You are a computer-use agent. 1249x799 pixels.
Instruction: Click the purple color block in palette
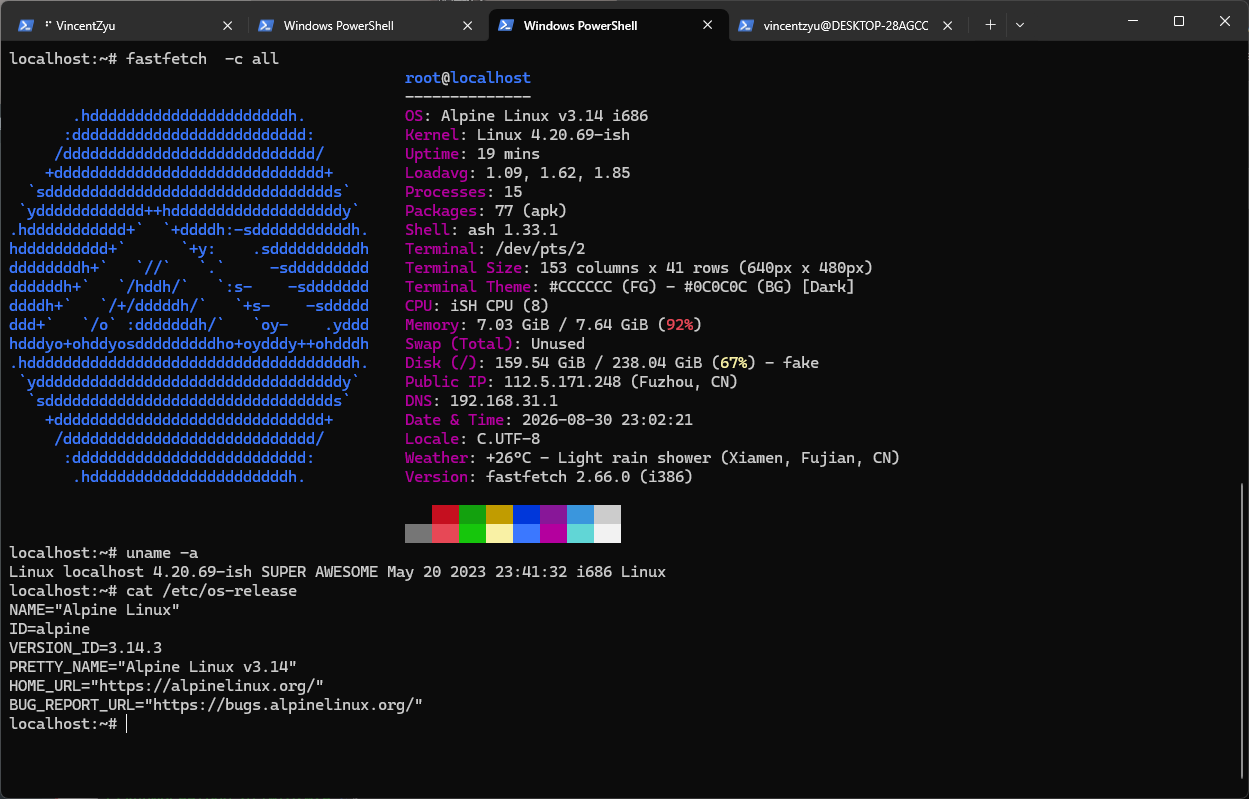pos(553,514)
